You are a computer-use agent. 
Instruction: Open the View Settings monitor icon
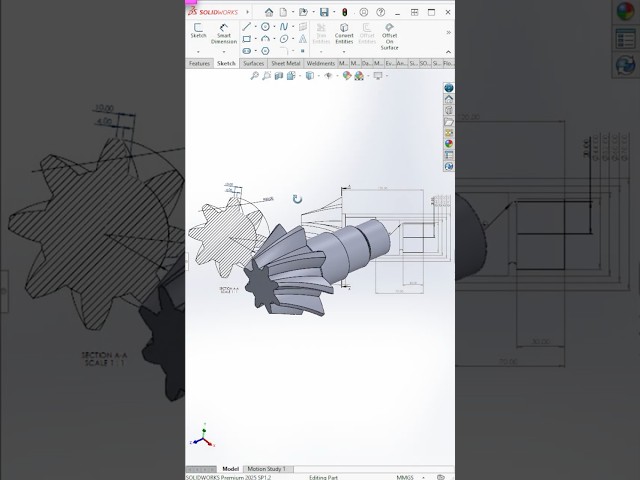click(378, 76)
